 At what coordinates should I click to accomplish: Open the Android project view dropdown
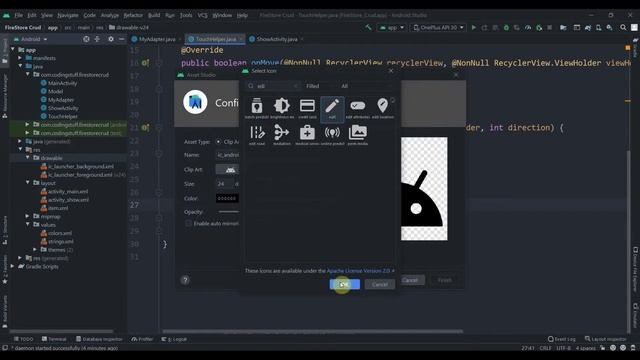tap(31, 39)
